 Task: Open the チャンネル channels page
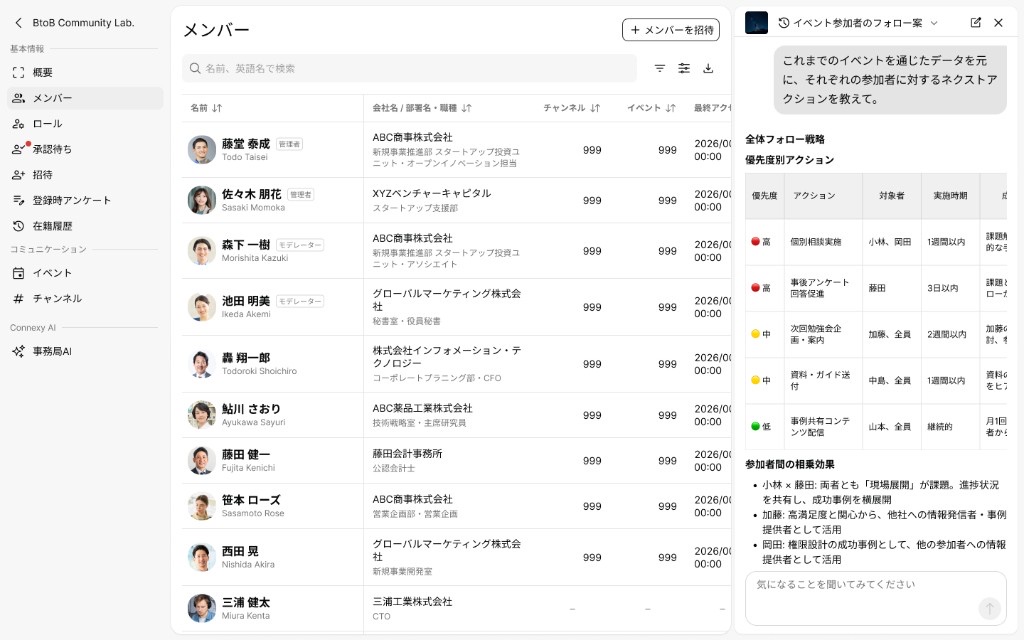click(x=85, y=298)
